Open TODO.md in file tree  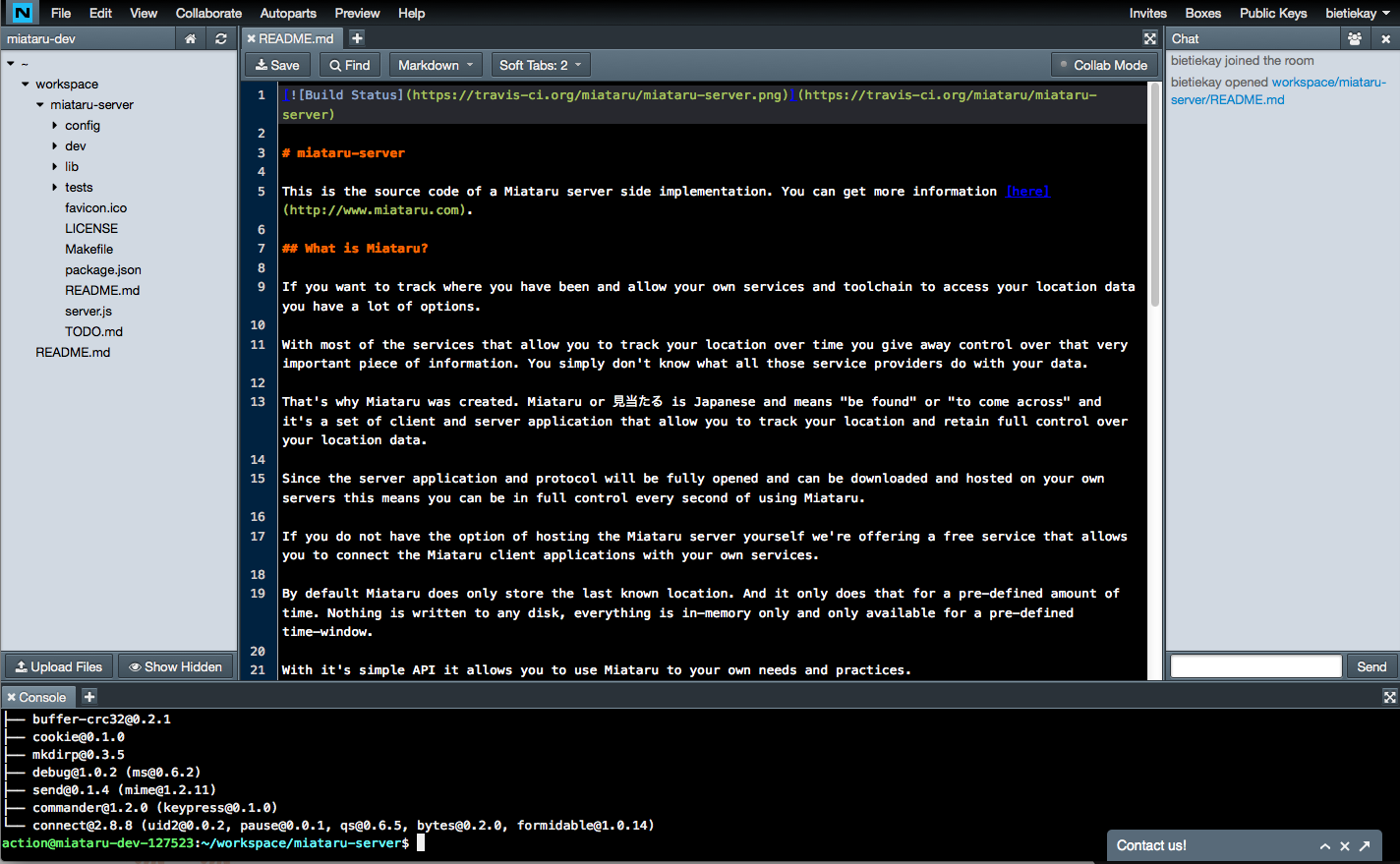click(x=94, y=332)
